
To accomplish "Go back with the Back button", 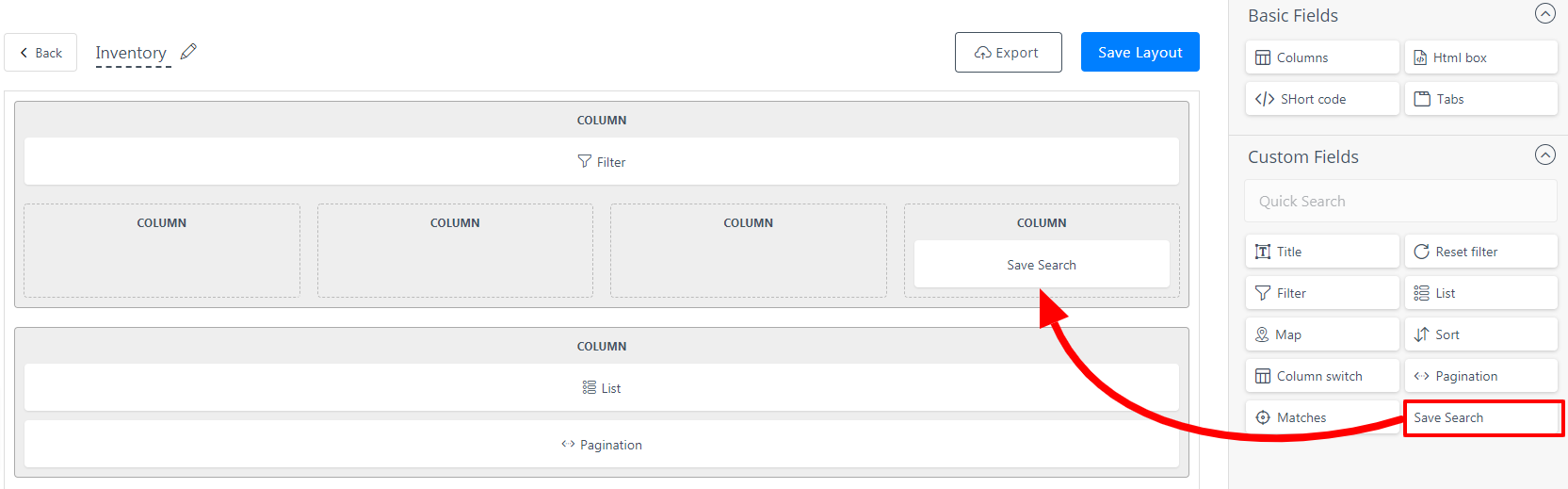I will coord(40,53).
